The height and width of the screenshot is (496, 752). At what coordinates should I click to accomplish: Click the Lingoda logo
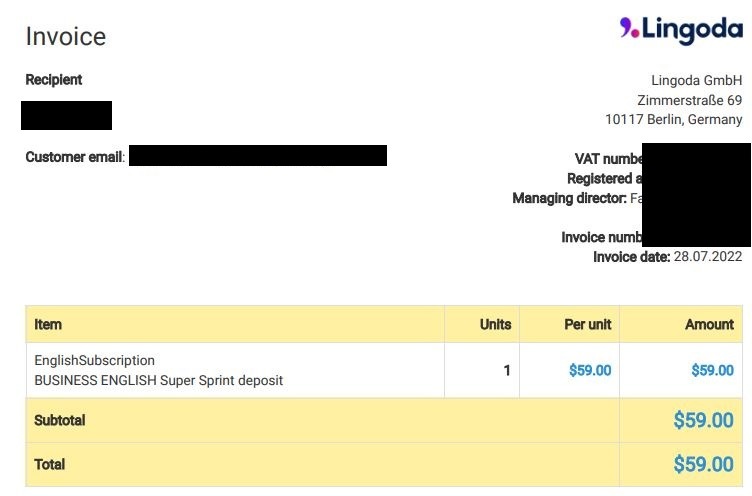[x=681, y=30]
